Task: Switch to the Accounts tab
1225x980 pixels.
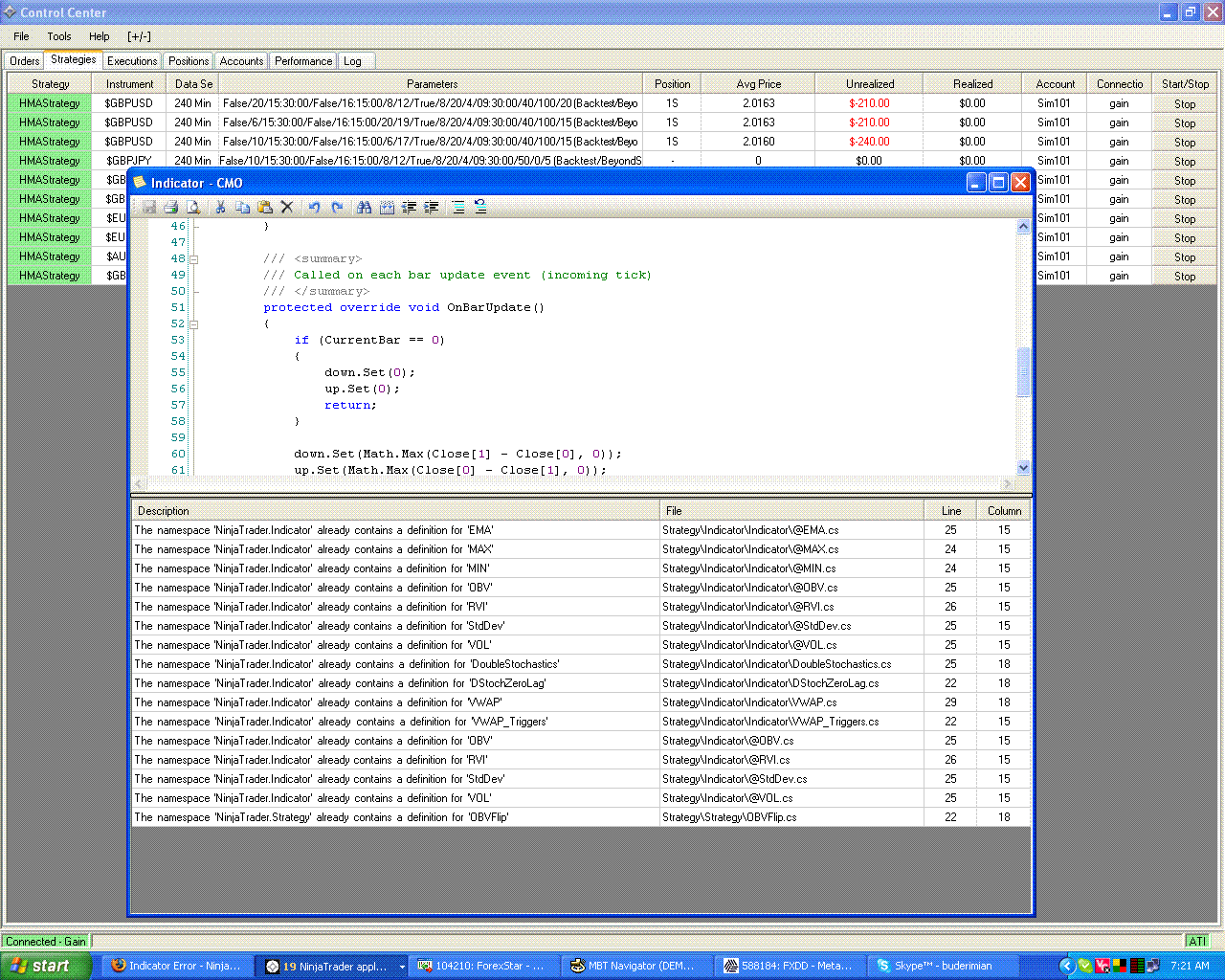Action: tap(241, 61)
